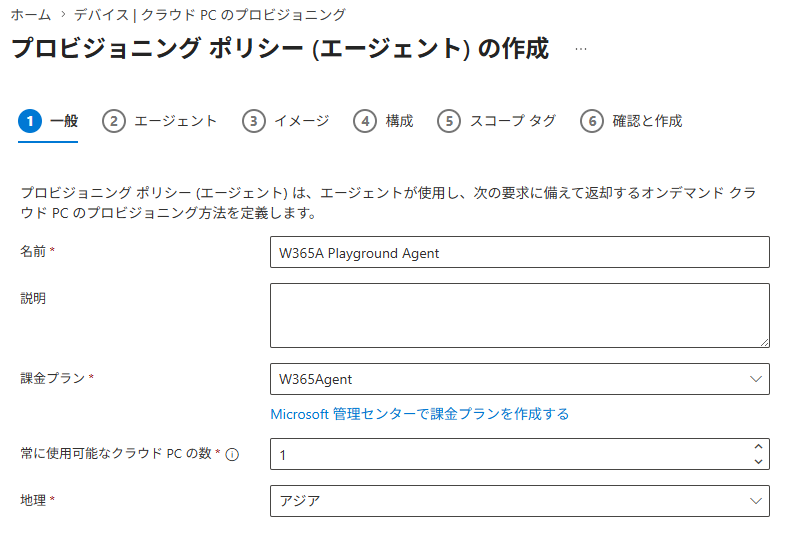Click the step 4 circle icon
The width and height of the screenshot is (796, 544).
365,121
